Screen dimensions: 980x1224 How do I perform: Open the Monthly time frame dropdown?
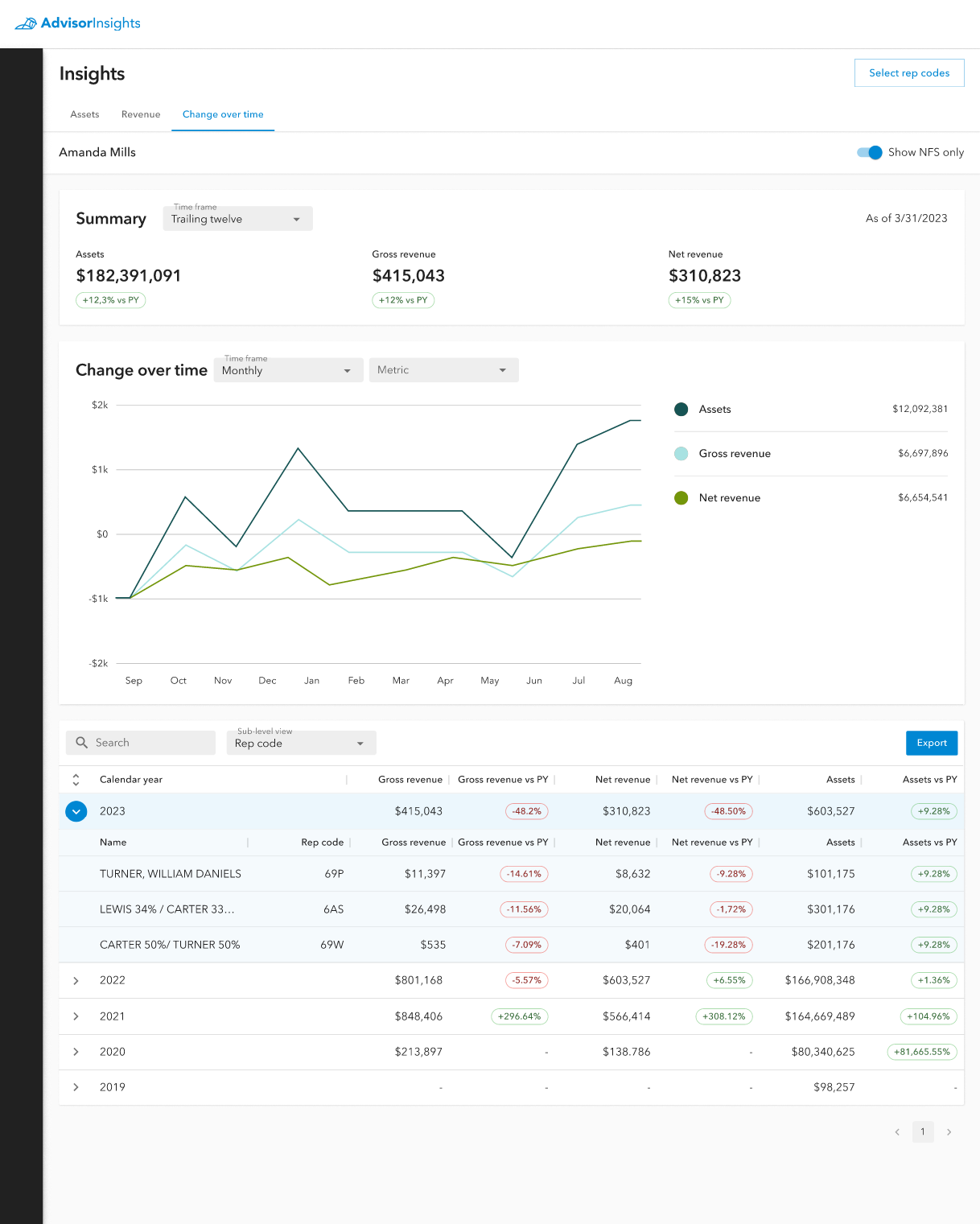[x=287, y=370]
